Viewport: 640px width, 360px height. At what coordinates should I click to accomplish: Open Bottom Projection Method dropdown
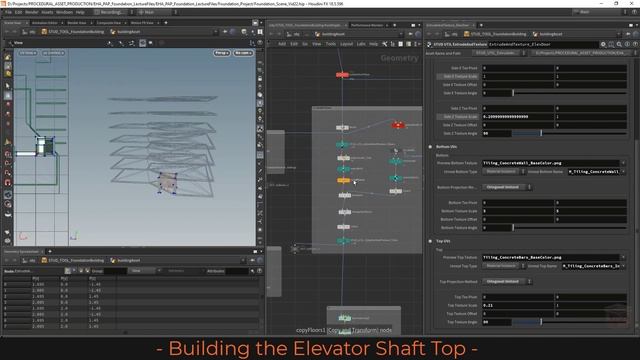point(507,187)
